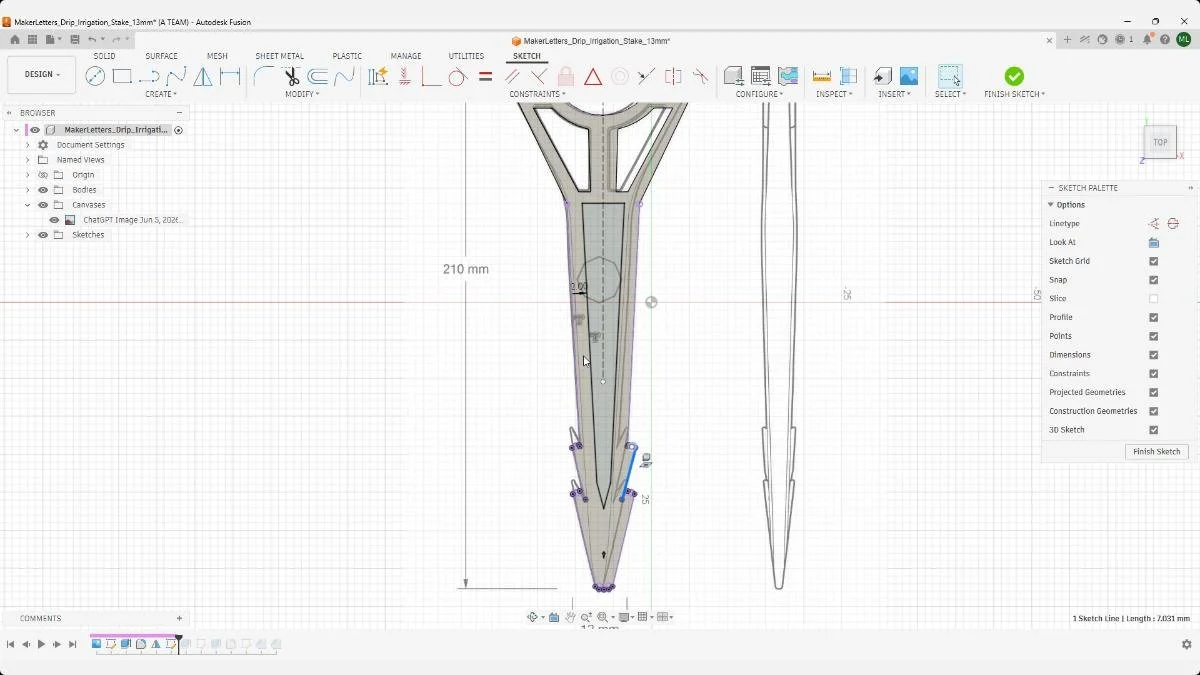
Task: Open the MODIFY dropdown menu
Action: click(302, 94)
